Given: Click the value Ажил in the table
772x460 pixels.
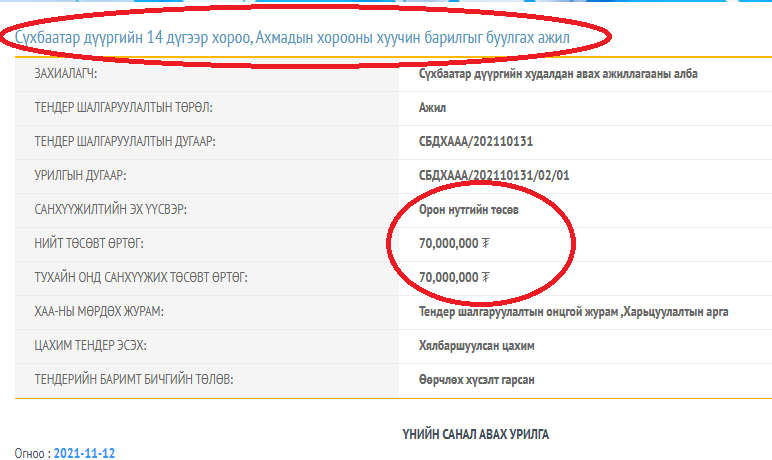Looking at the screenshot, I should tap(432, 107).
